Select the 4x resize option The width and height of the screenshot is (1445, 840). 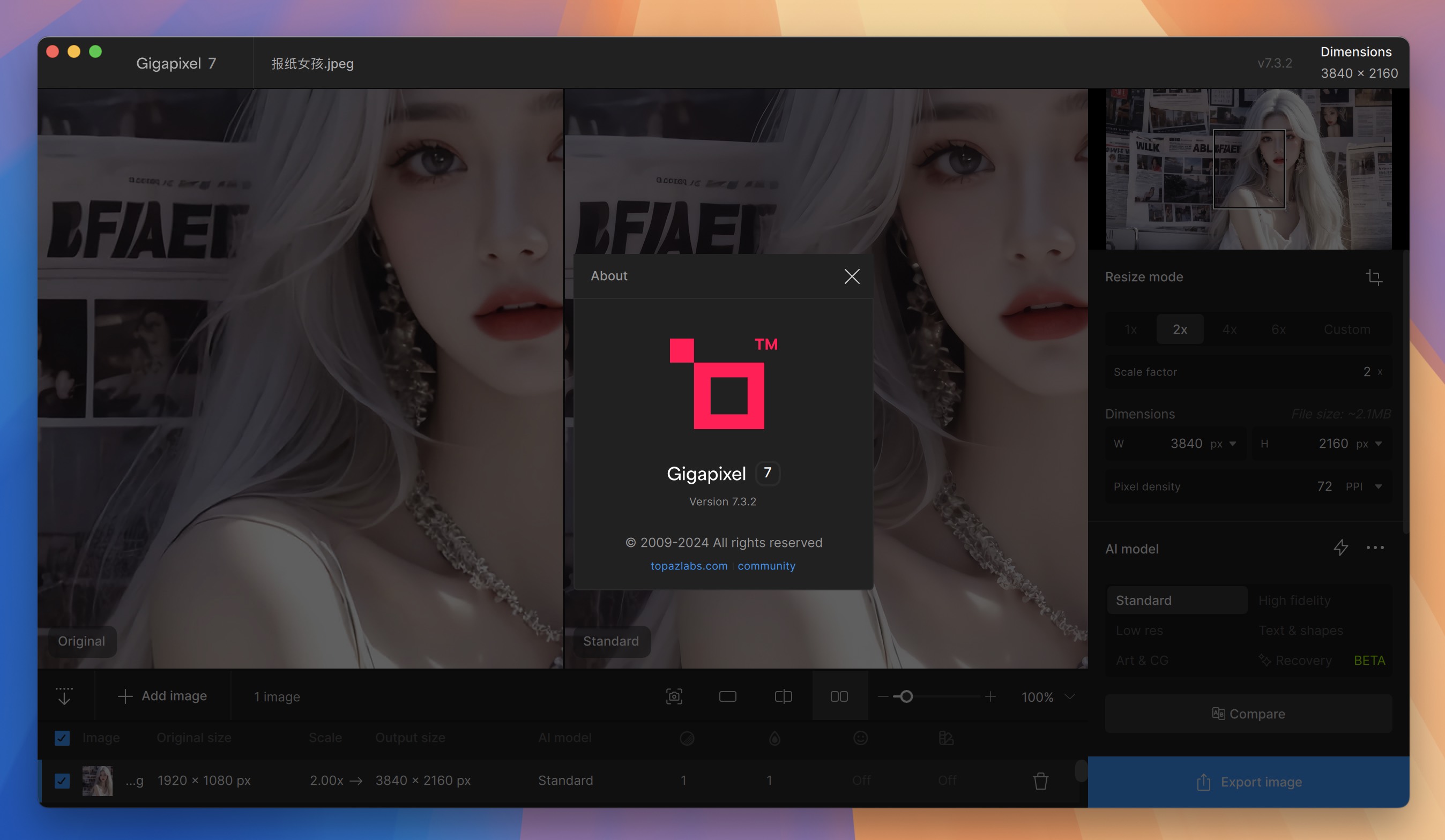coord(1230,329)
